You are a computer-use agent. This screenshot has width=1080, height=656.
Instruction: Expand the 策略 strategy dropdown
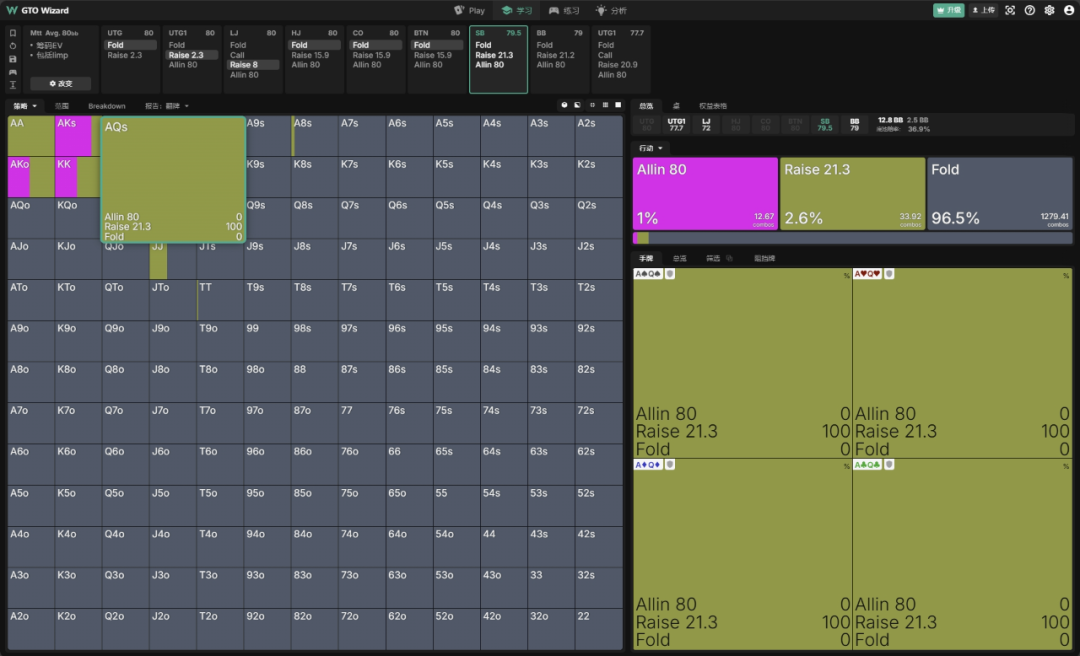tap(25, 106)
